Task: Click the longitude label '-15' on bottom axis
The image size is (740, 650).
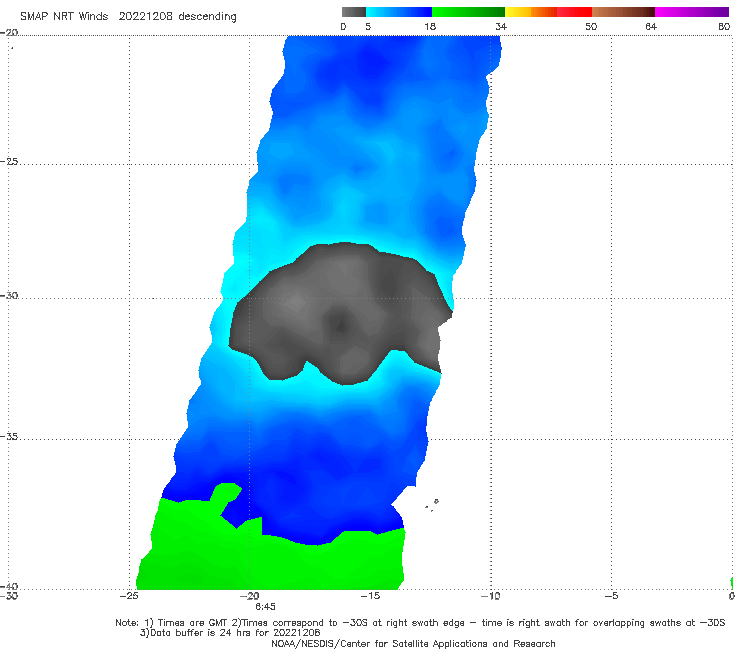Action: [370, 596]
